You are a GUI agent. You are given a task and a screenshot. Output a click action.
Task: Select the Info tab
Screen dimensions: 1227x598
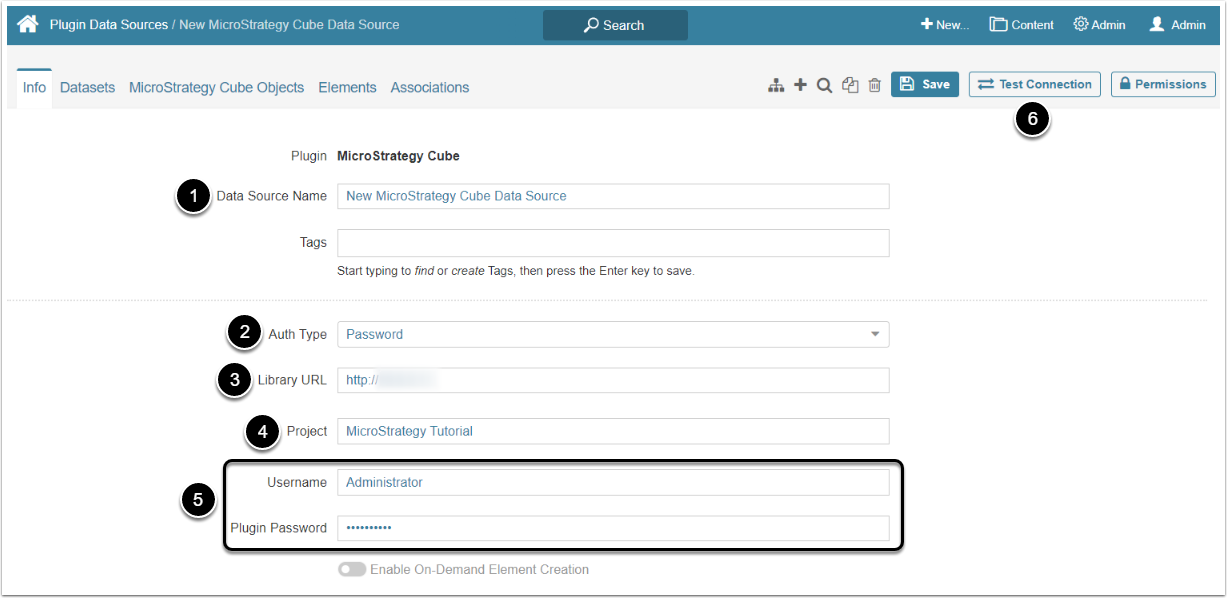pos(34,87)
